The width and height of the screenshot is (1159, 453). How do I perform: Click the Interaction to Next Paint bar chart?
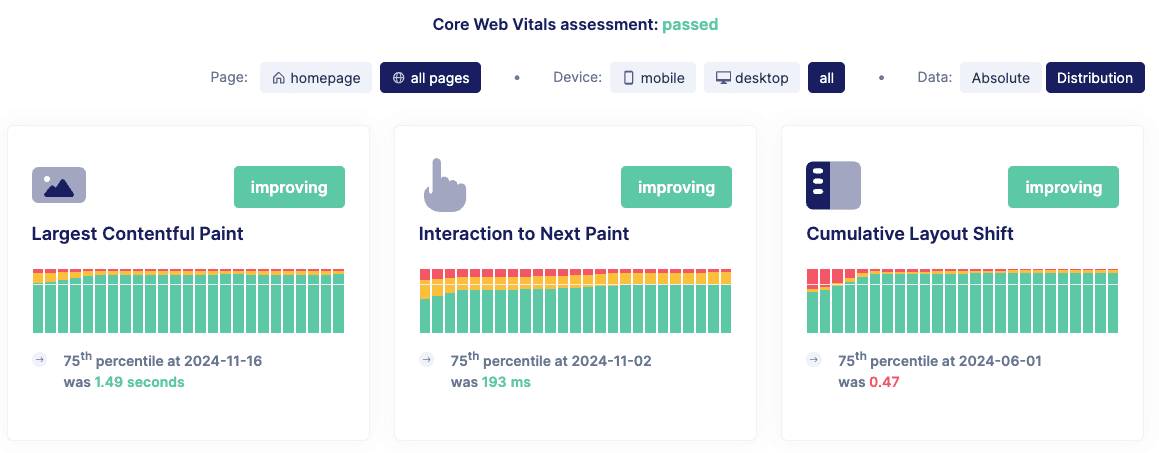[575, 301]
